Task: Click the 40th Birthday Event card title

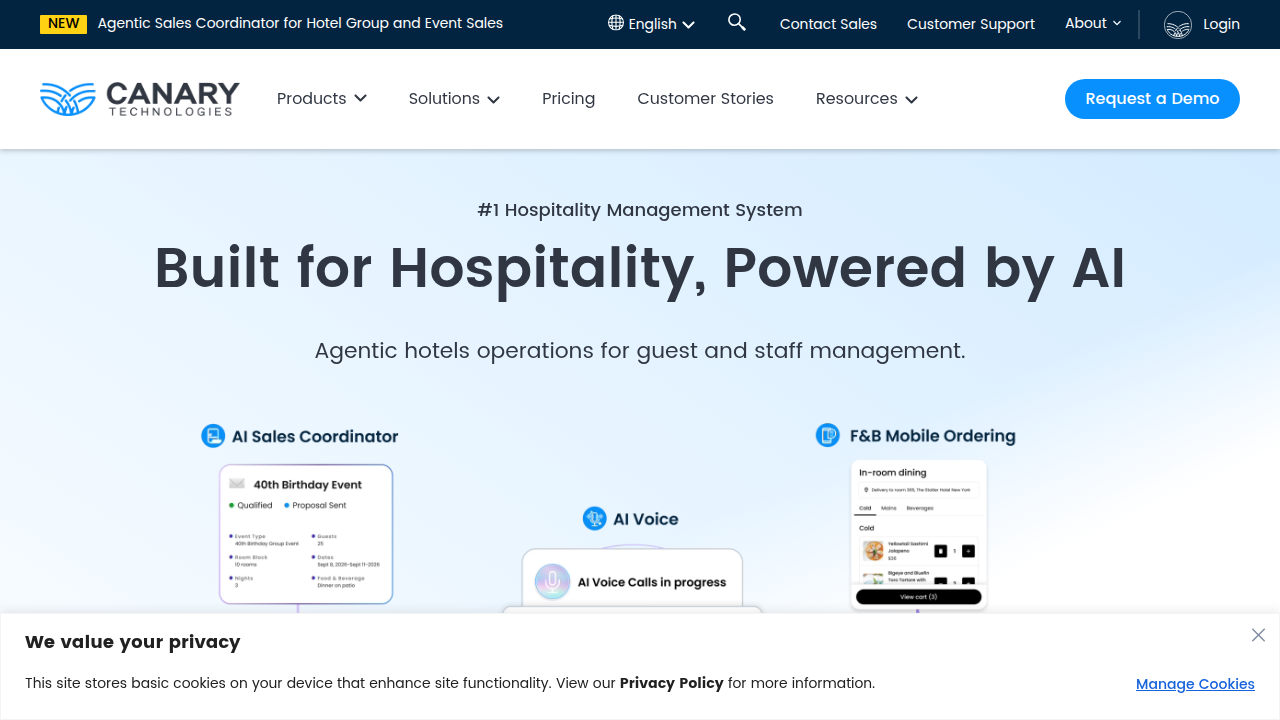Action: pos(307,484)
